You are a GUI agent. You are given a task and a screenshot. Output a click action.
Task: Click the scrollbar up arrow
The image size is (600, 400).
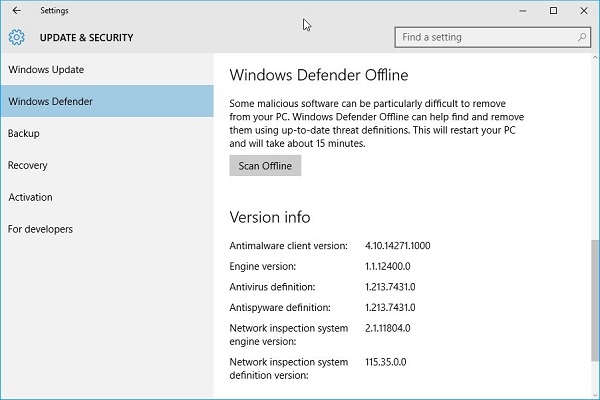tap(595, 57)
